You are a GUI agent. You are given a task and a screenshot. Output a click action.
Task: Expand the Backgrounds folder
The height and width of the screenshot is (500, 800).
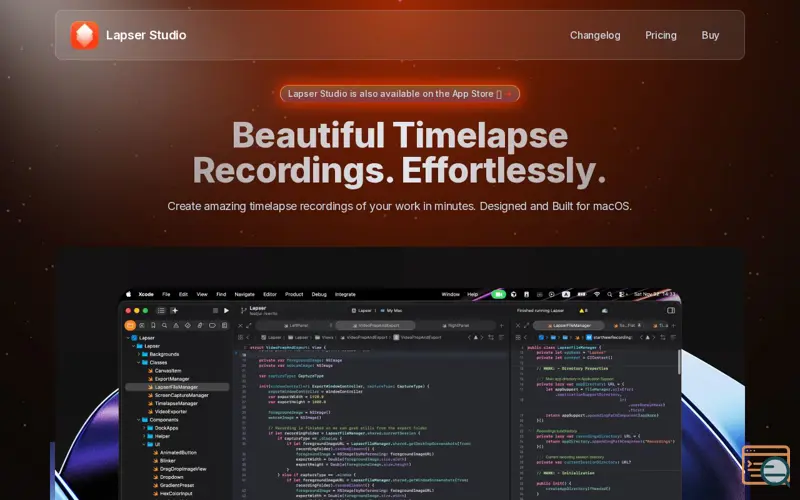[139, 354]
